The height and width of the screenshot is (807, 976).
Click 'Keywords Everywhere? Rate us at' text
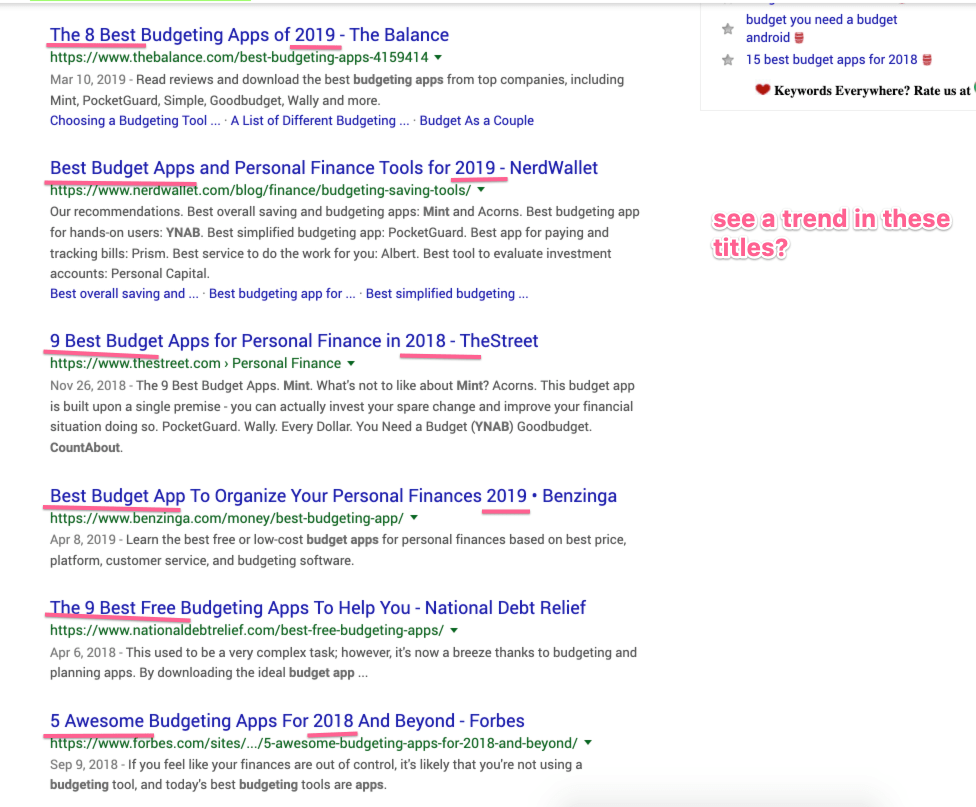(x=871, y=91)
